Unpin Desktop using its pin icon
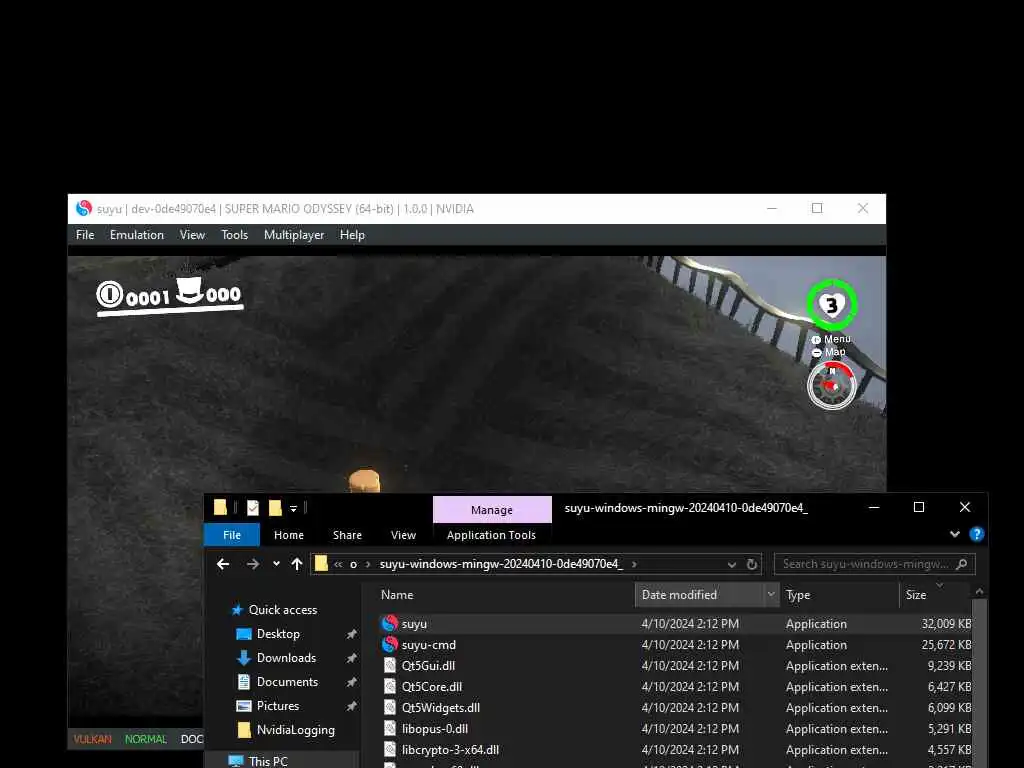 click(x=351, y=634)
